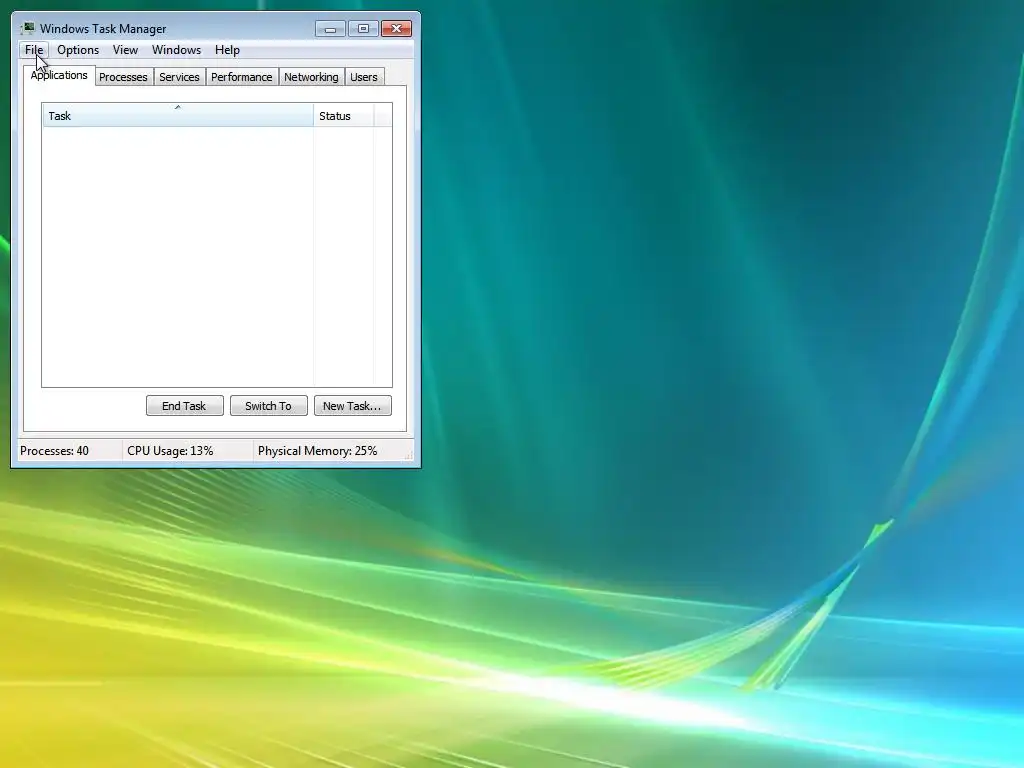Click the 'Physical Memory: 25%' status text
Viewport: 1024px width, 768px height.
click(x=317, y=451)
